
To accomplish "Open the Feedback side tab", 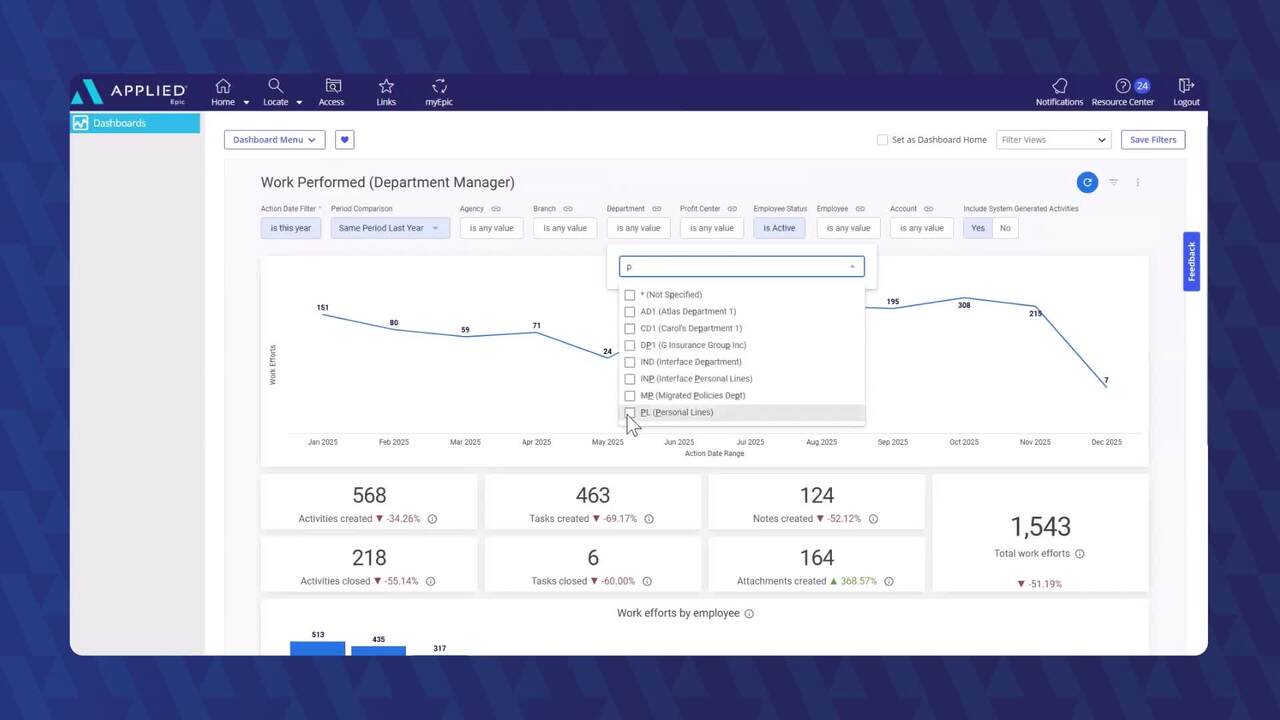I will pyautogui.click(x=1191, y=261).
